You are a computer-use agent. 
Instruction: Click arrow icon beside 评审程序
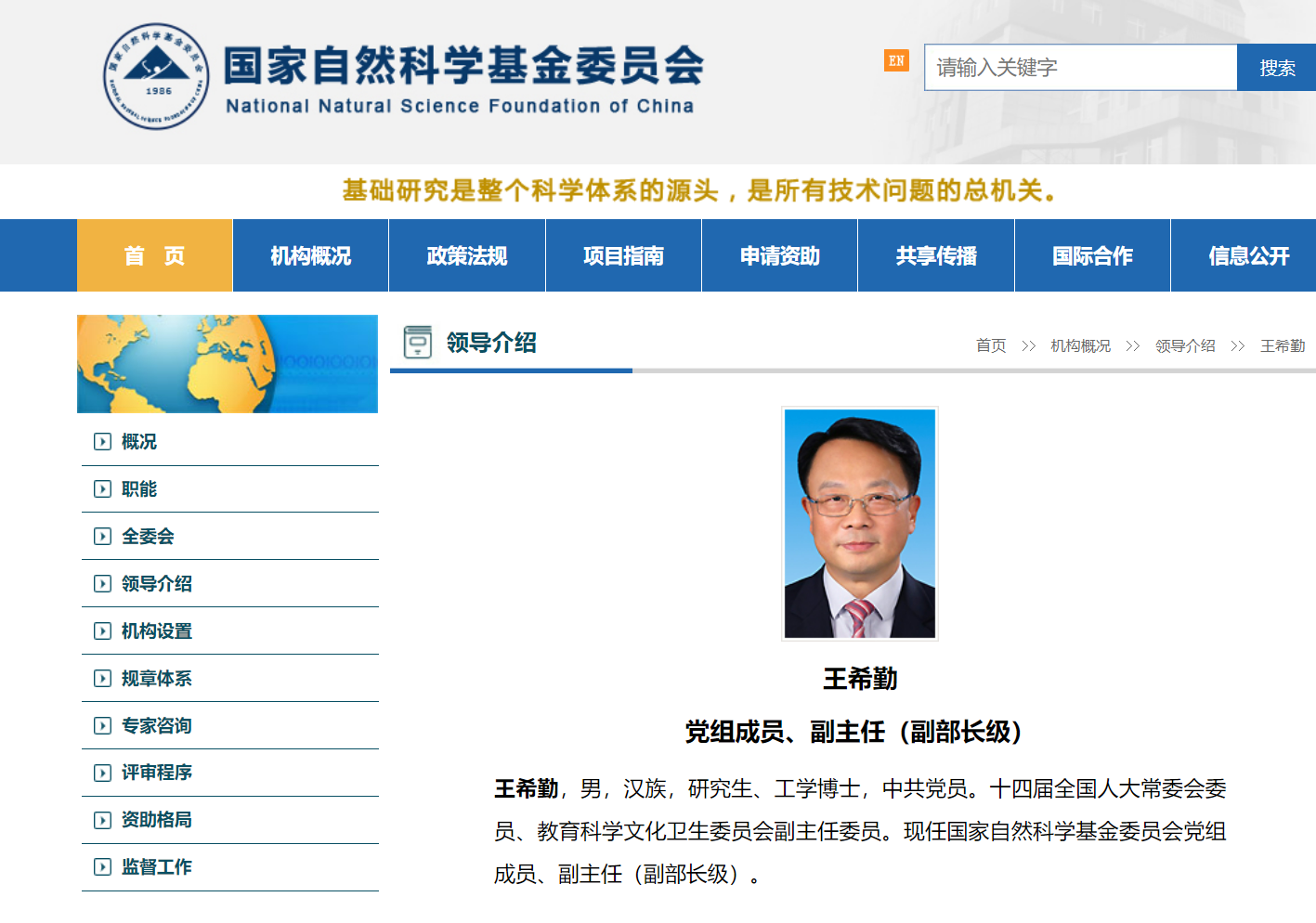pyautogui.click(x=102, y=773)
